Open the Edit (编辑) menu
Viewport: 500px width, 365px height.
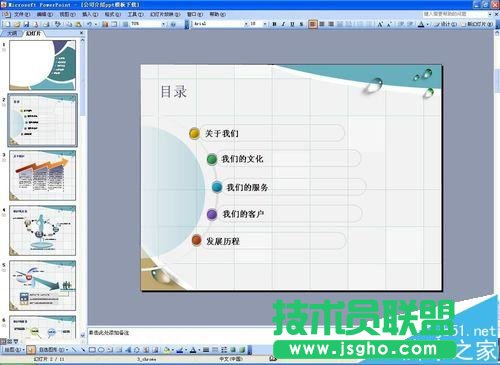(44, 14)
